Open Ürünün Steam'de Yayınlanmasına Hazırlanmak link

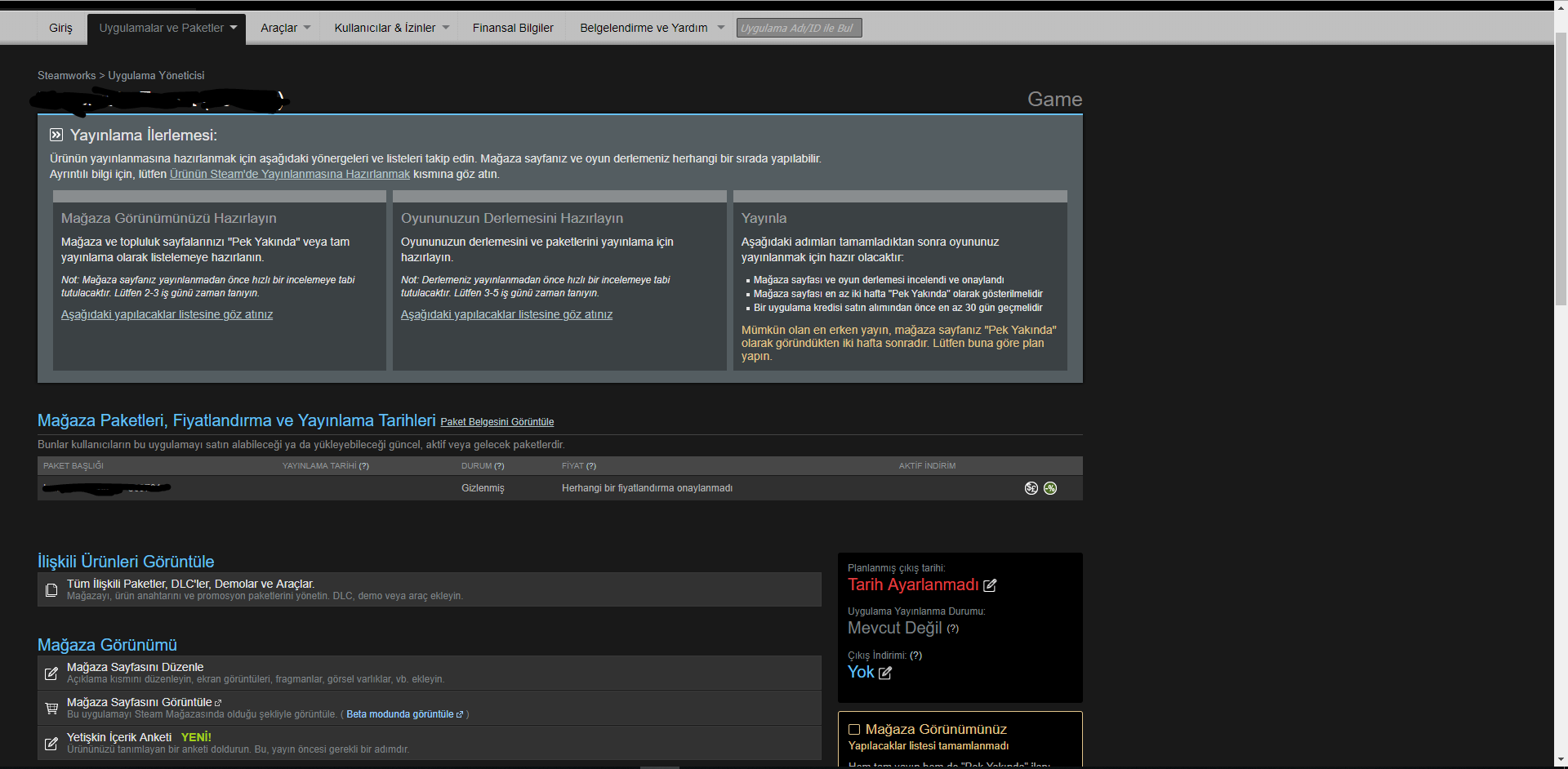290,174
